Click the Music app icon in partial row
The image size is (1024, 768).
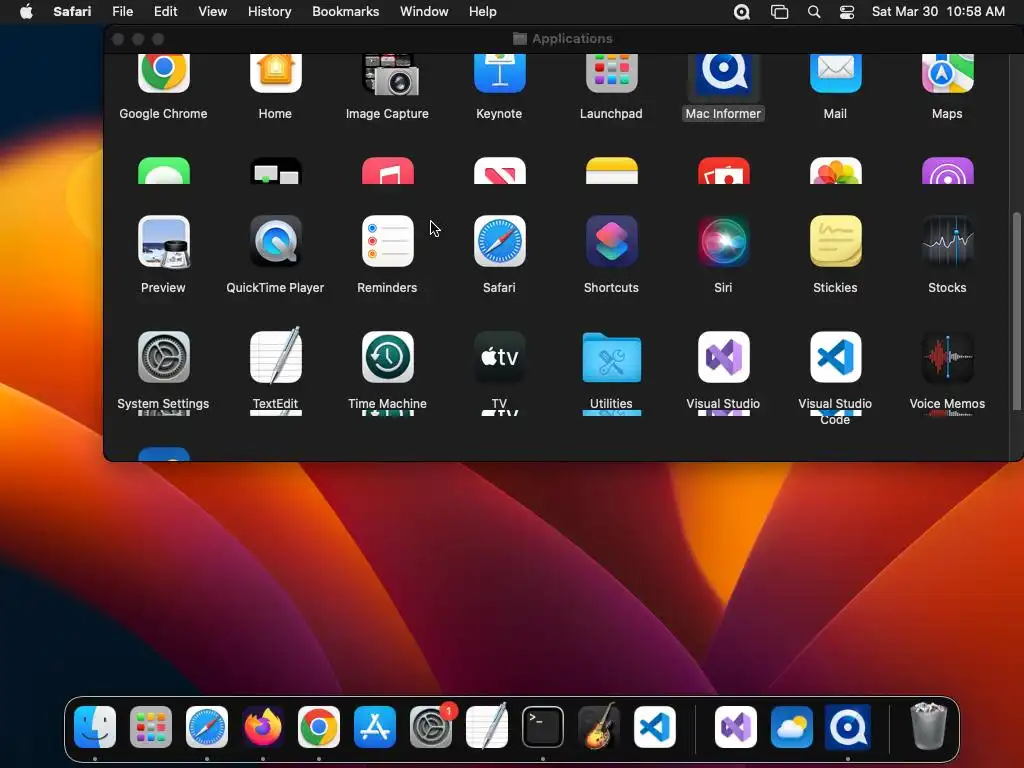(387, 170)
